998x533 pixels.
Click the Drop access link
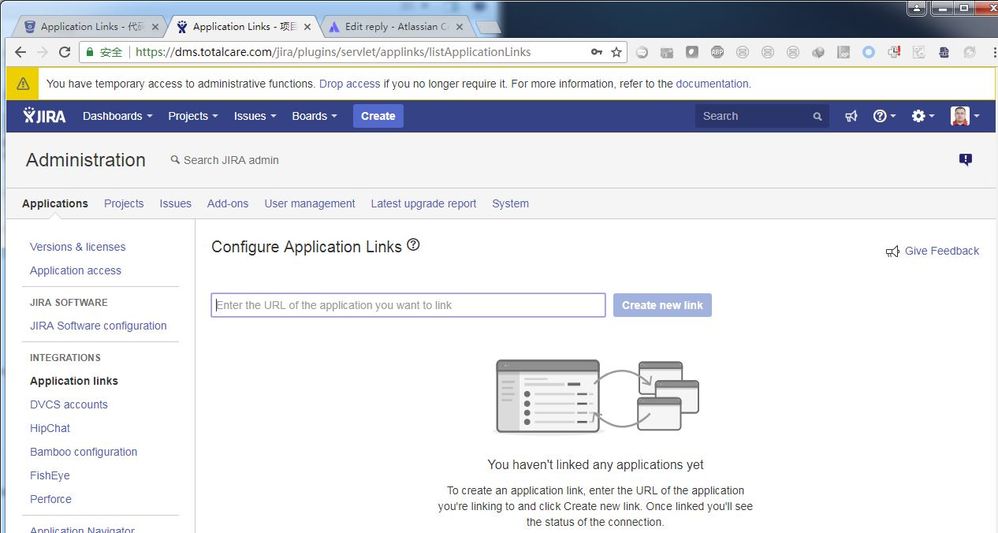pos(349,83)
